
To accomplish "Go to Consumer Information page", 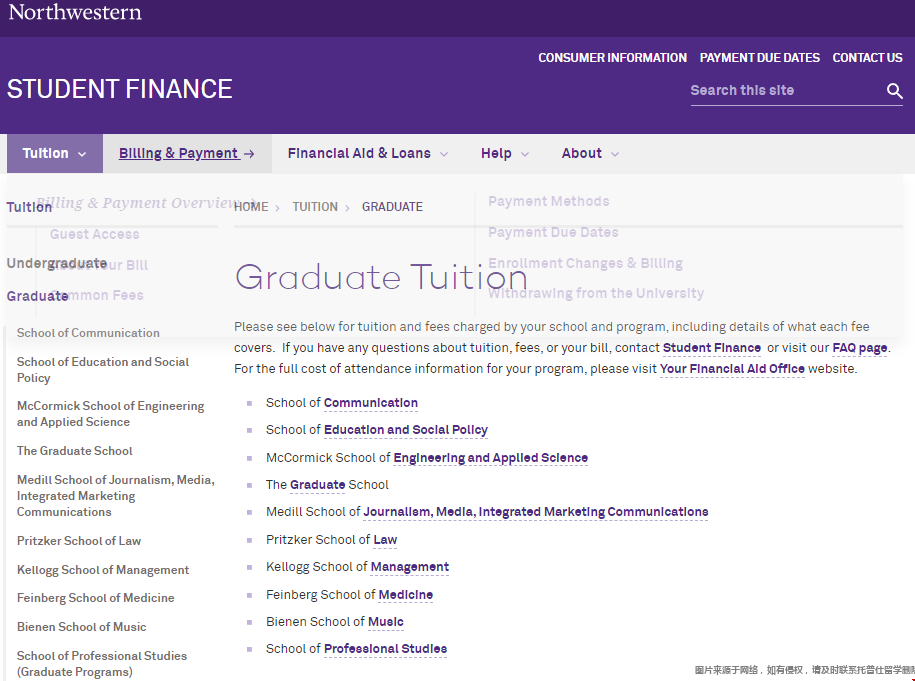I will (x=612, y=58).
